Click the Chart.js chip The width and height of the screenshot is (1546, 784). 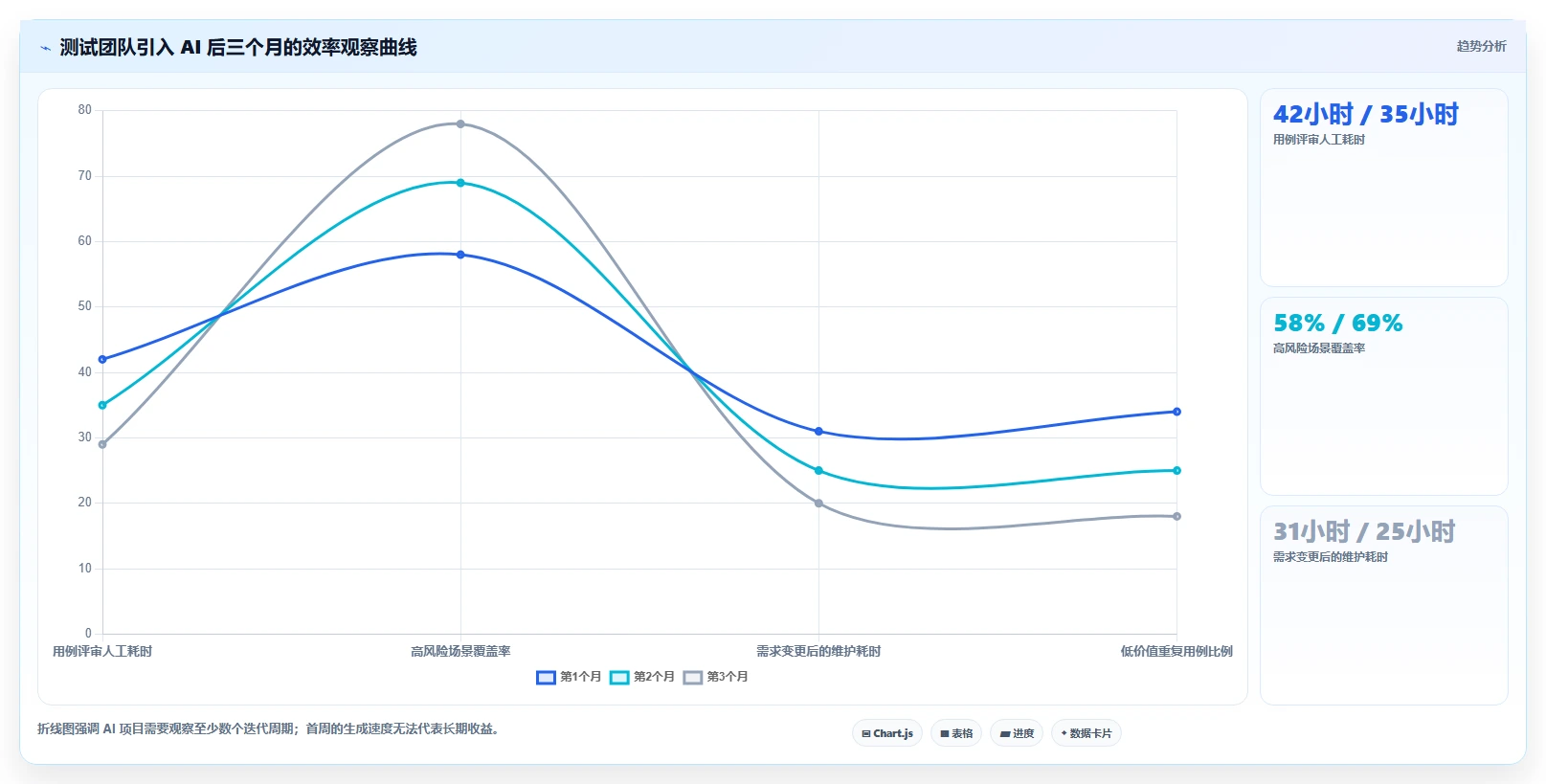pos(887,733)
